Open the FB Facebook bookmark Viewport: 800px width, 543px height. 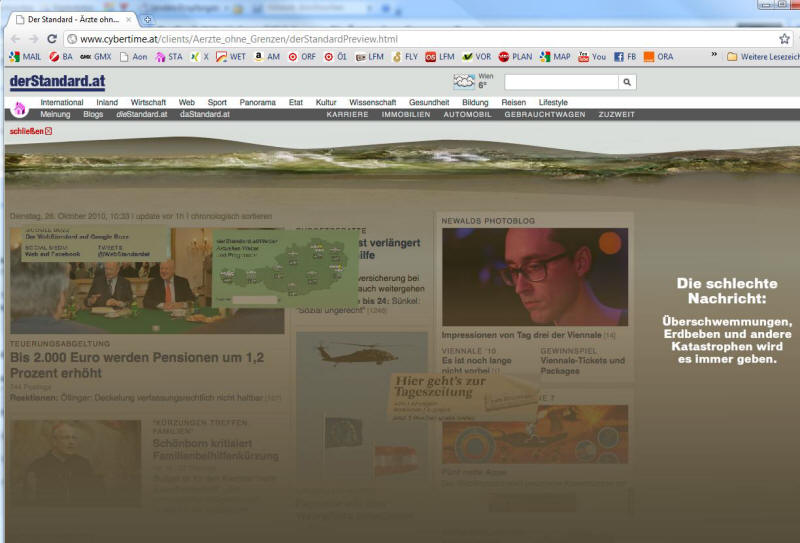626,57
